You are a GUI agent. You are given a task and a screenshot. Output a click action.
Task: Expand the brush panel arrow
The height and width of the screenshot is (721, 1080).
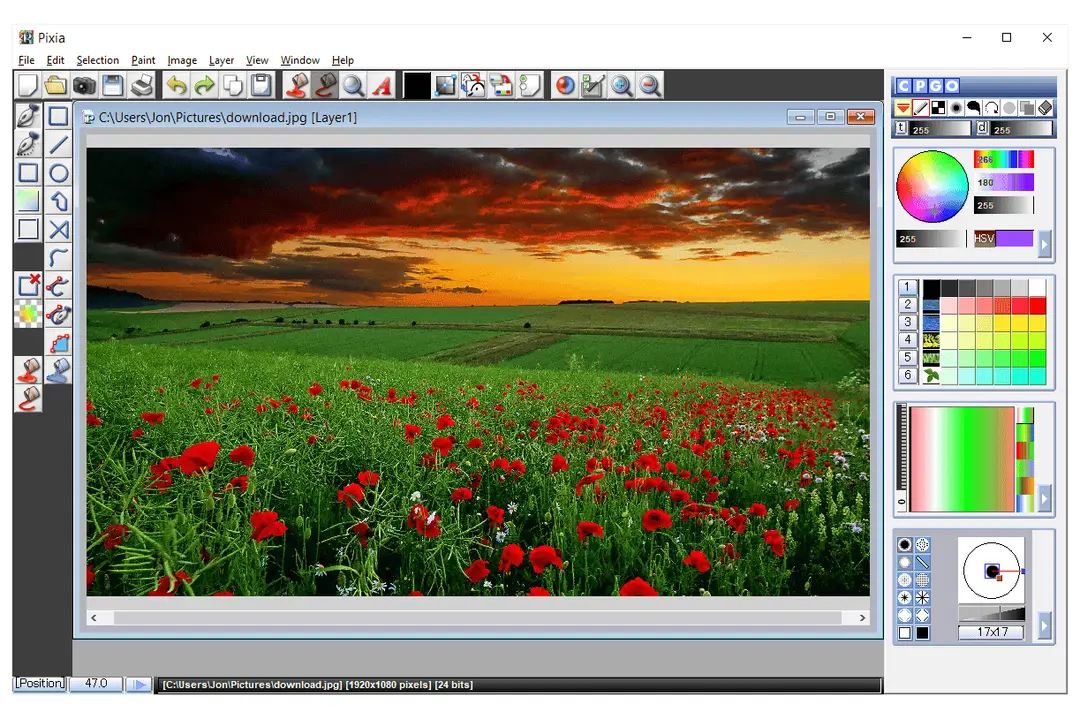click(x=1045, y=626)
